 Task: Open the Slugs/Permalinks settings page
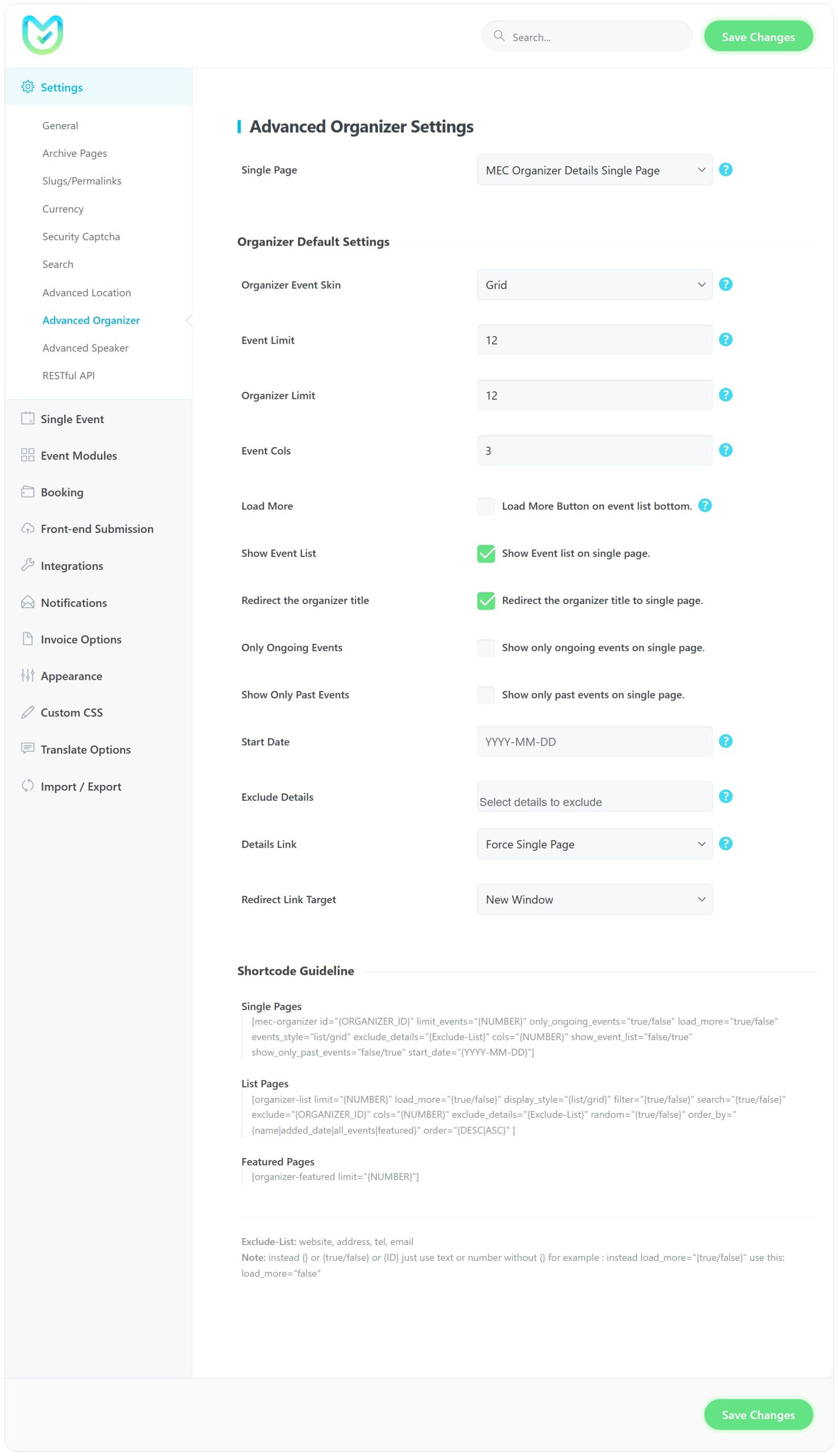click(82, 181)
